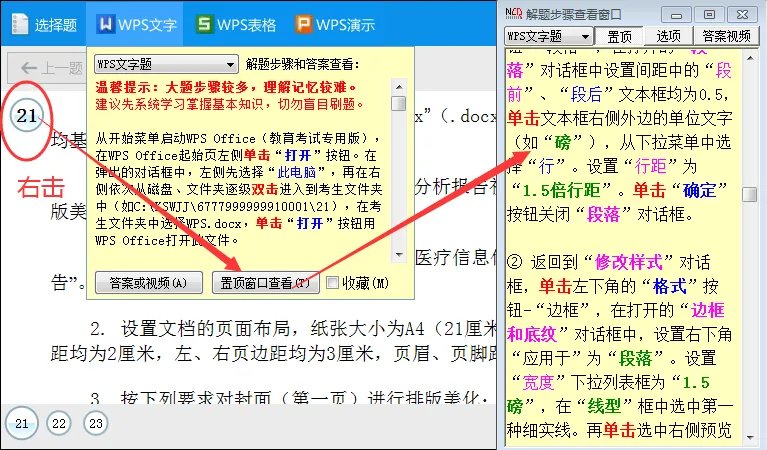Go back with 上一题 button
Image resolution: width=767 pixels, height=450 pixels.
pos(47,68)
